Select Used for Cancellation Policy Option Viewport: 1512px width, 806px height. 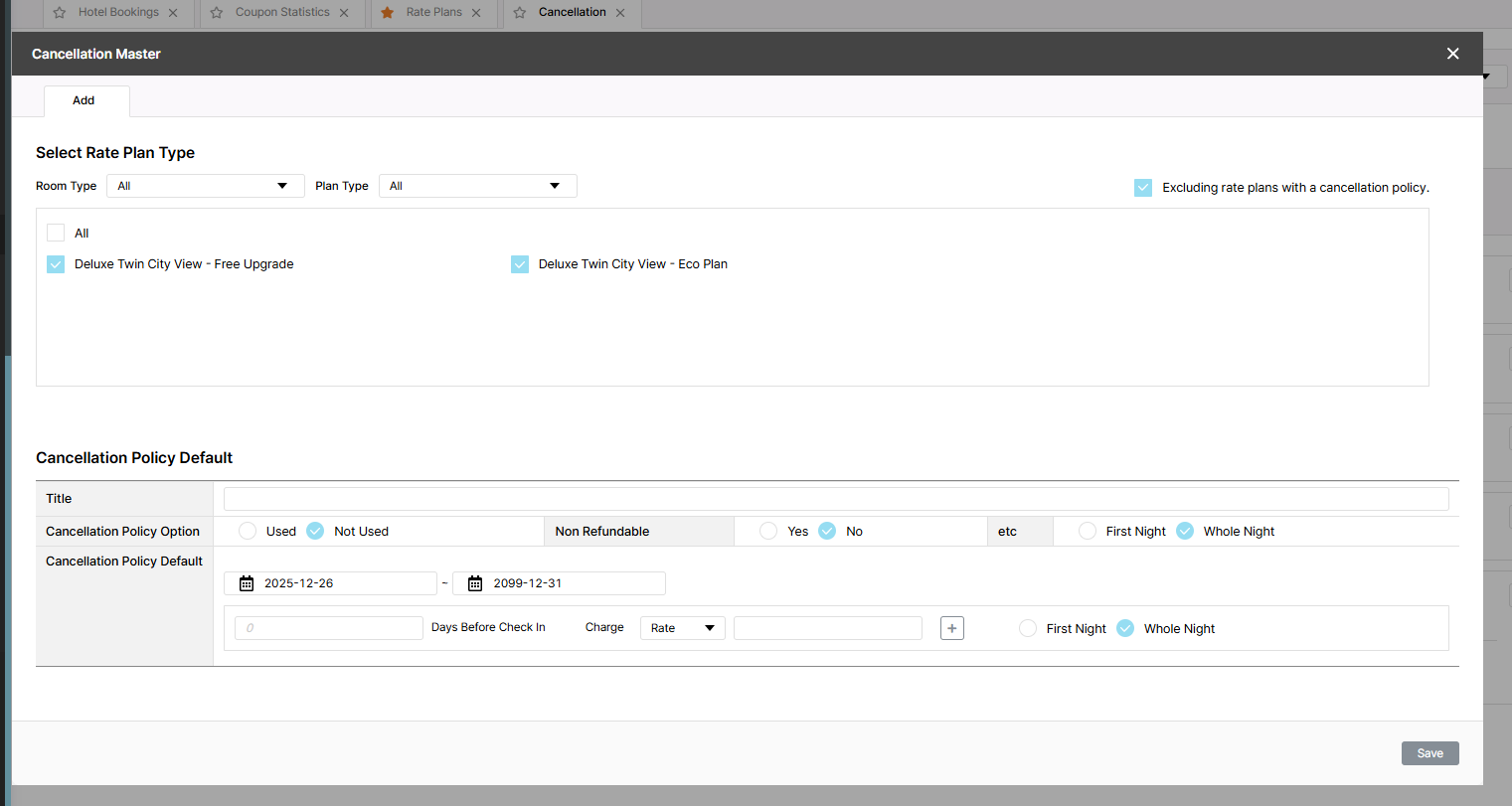(248, 531)
